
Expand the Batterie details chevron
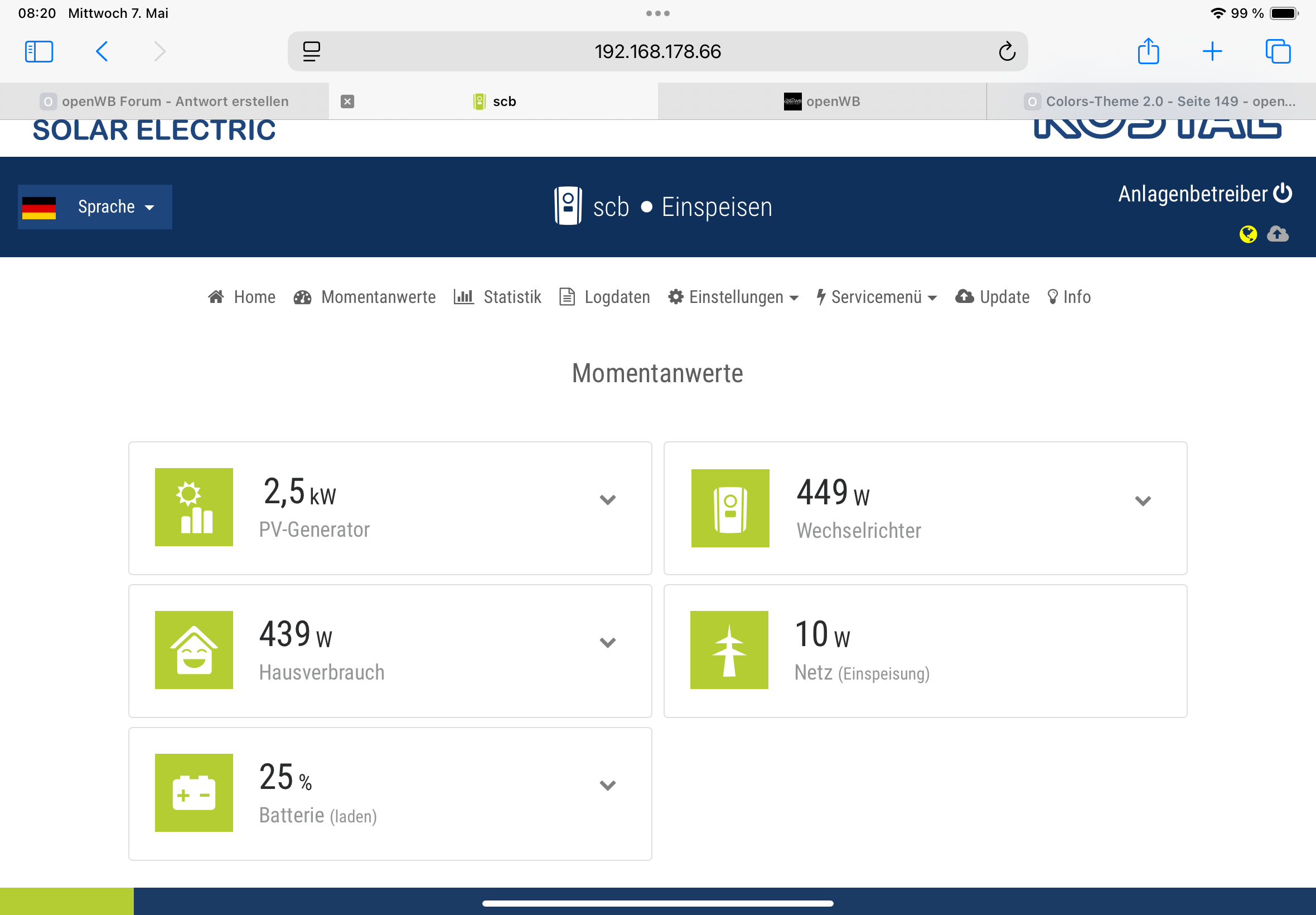click(607, 785)
